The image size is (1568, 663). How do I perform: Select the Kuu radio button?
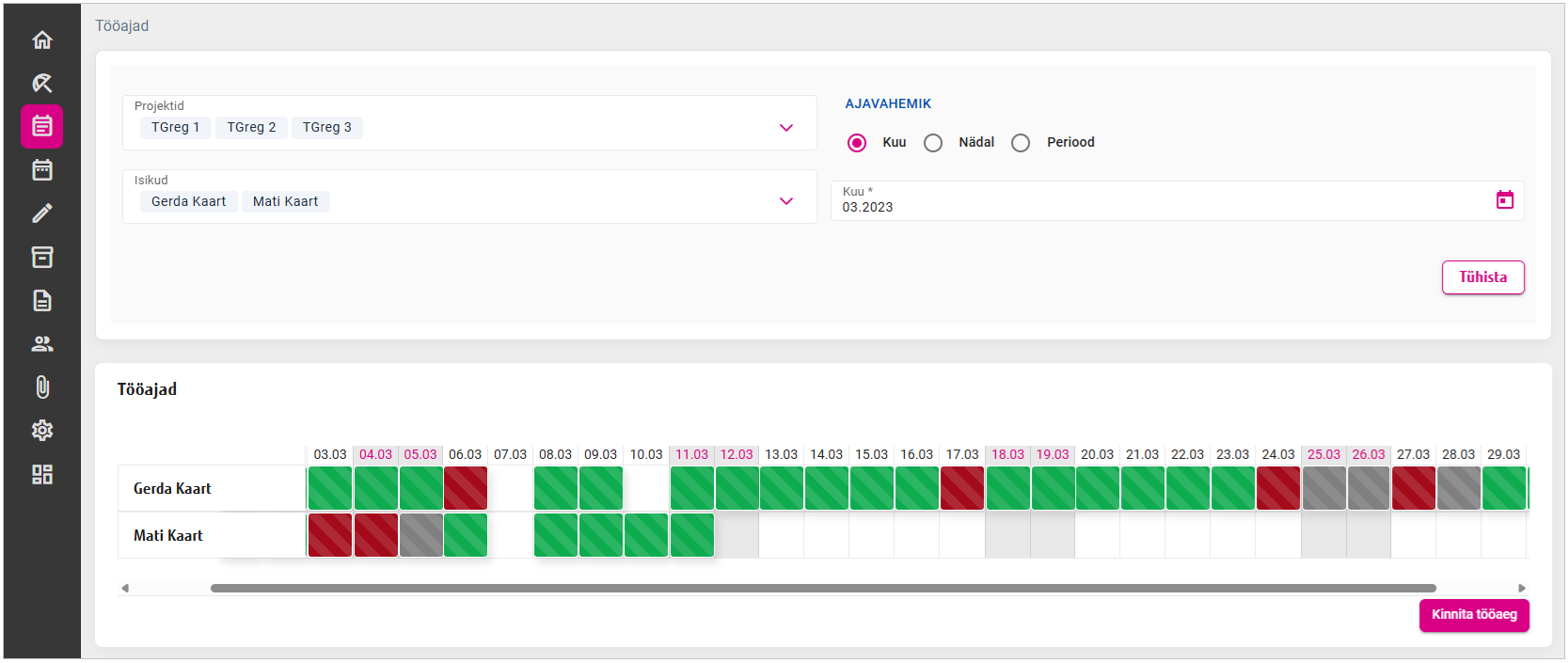(857, 143)
